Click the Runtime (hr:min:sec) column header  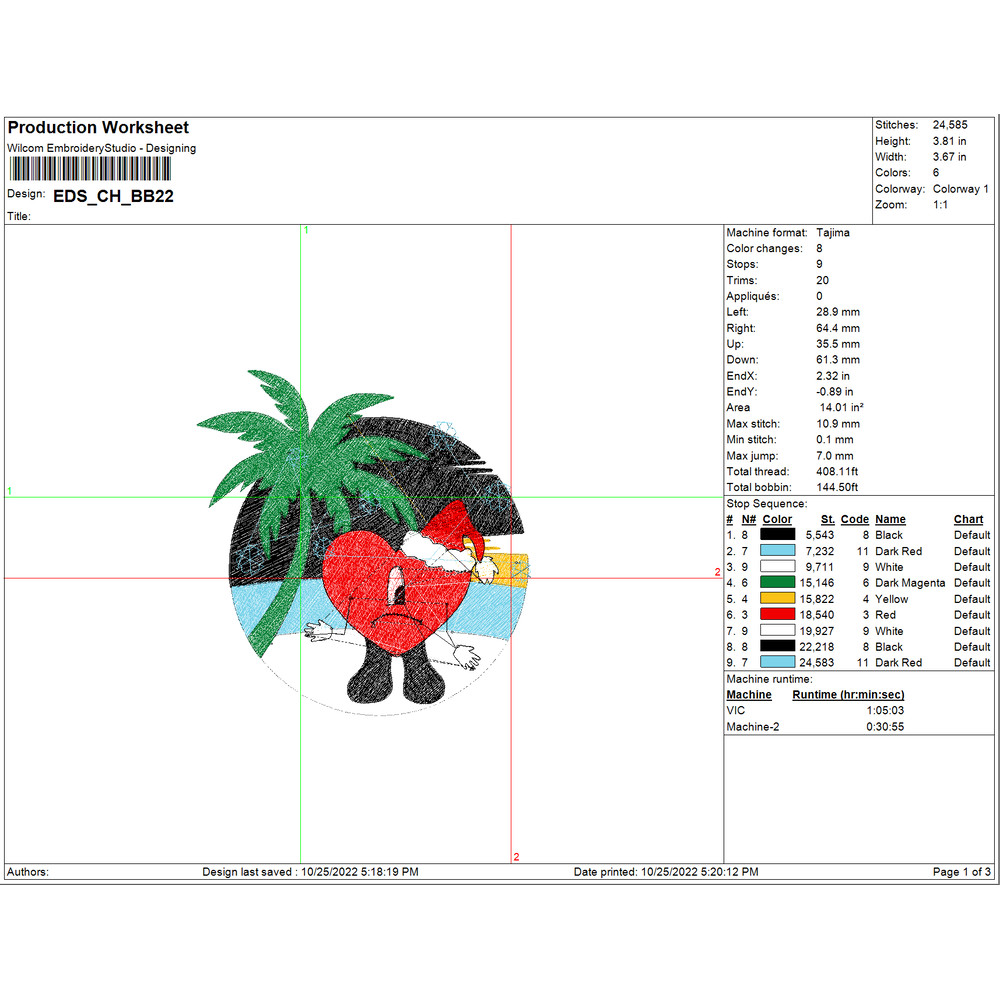(x=848, y=695)
